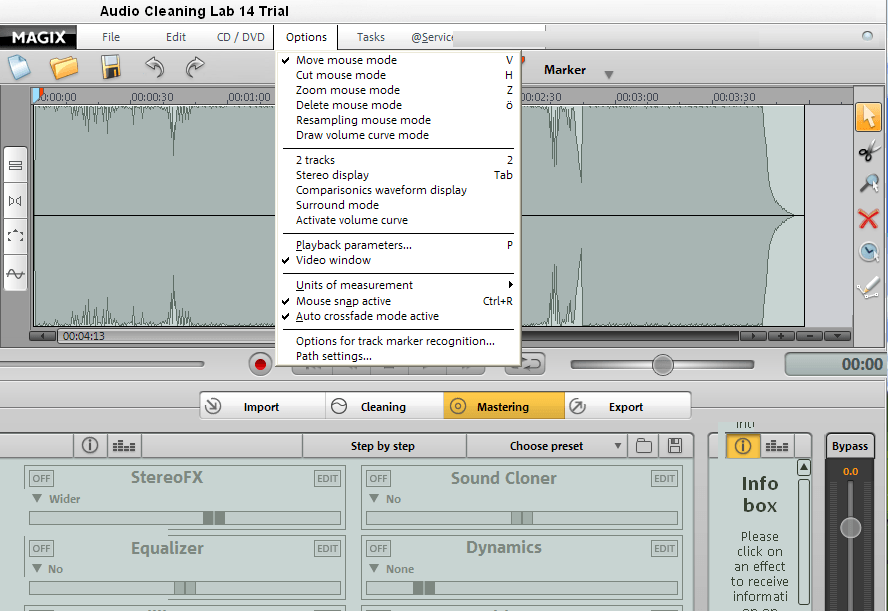Activate the Zoom mouse mode magnifier tool
The height and width of the screenshot is (611, 888).
[869, 185]
